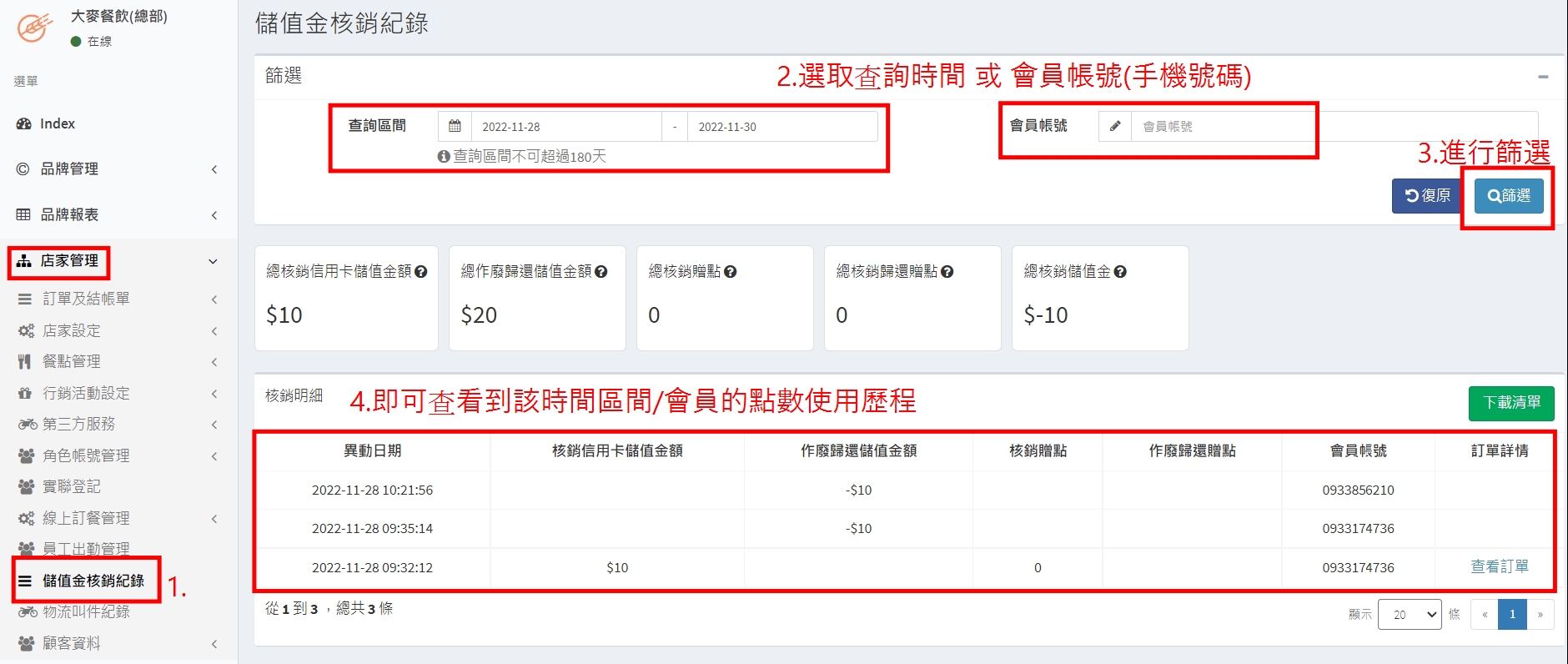1568x664 pixels.
Task: Click the pencil icon beside 會員帳號 field
Action: 1115,126
